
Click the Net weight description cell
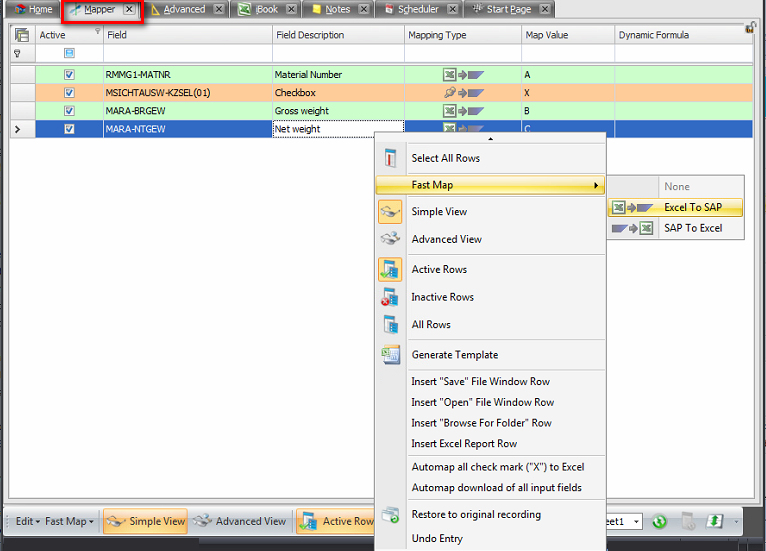(x=338, y=129)
